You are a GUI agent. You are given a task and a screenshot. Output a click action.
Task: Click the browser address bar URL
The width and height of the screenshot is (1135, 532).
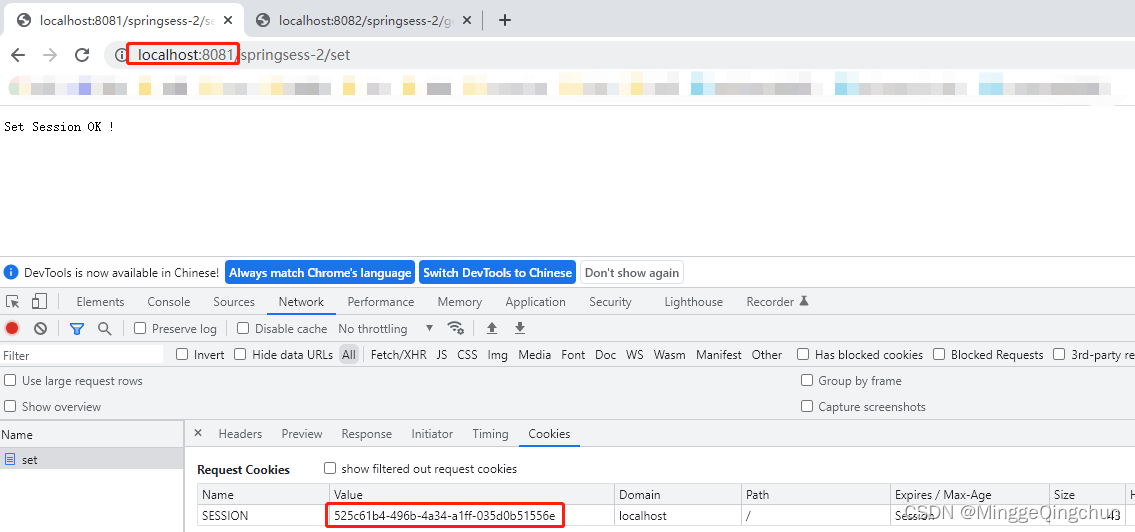click(244, 54)
